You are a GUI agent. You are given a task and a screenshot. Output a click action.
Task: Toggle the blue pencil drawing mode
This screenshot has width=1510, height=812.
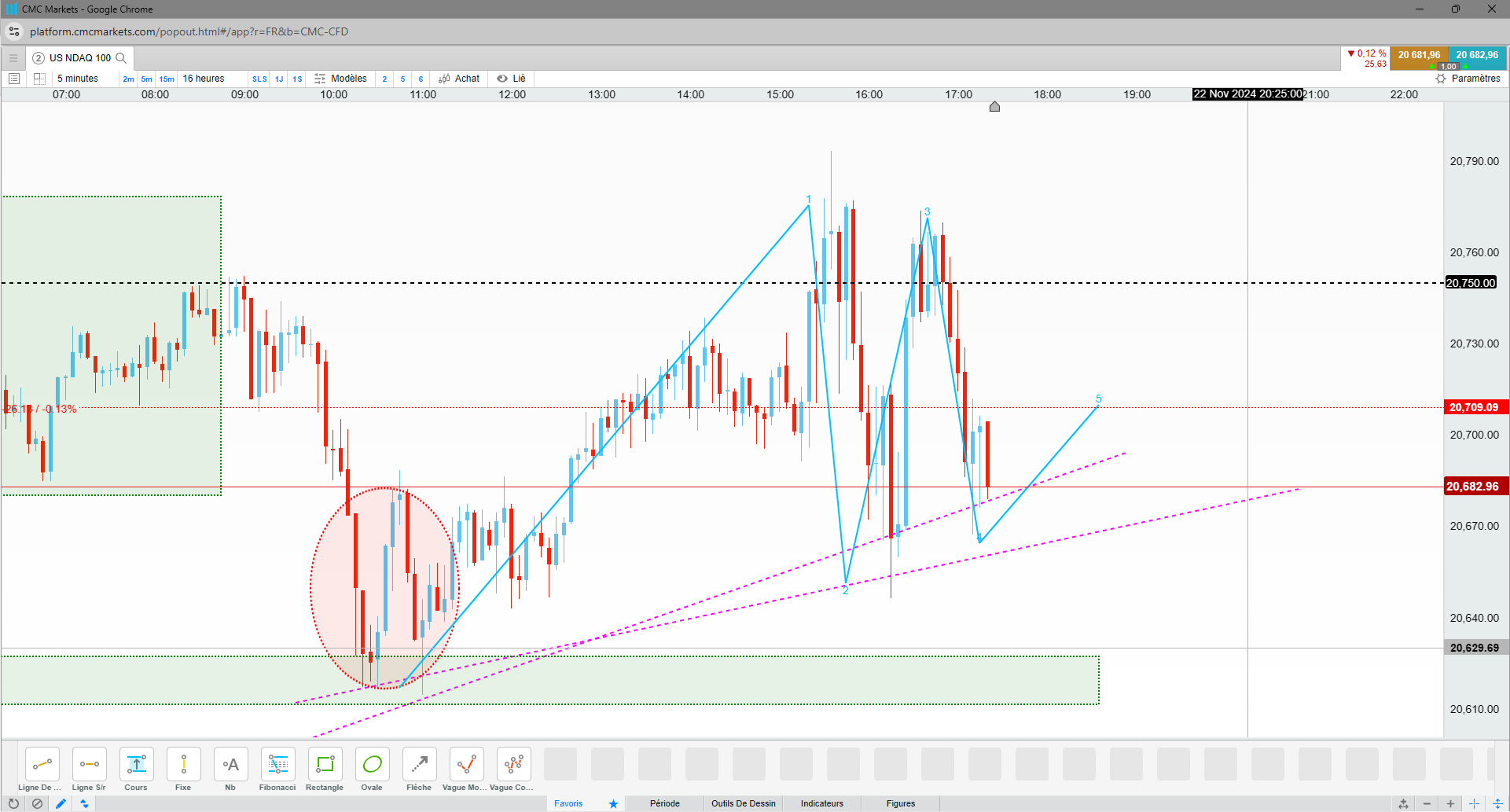pos(61,803)
